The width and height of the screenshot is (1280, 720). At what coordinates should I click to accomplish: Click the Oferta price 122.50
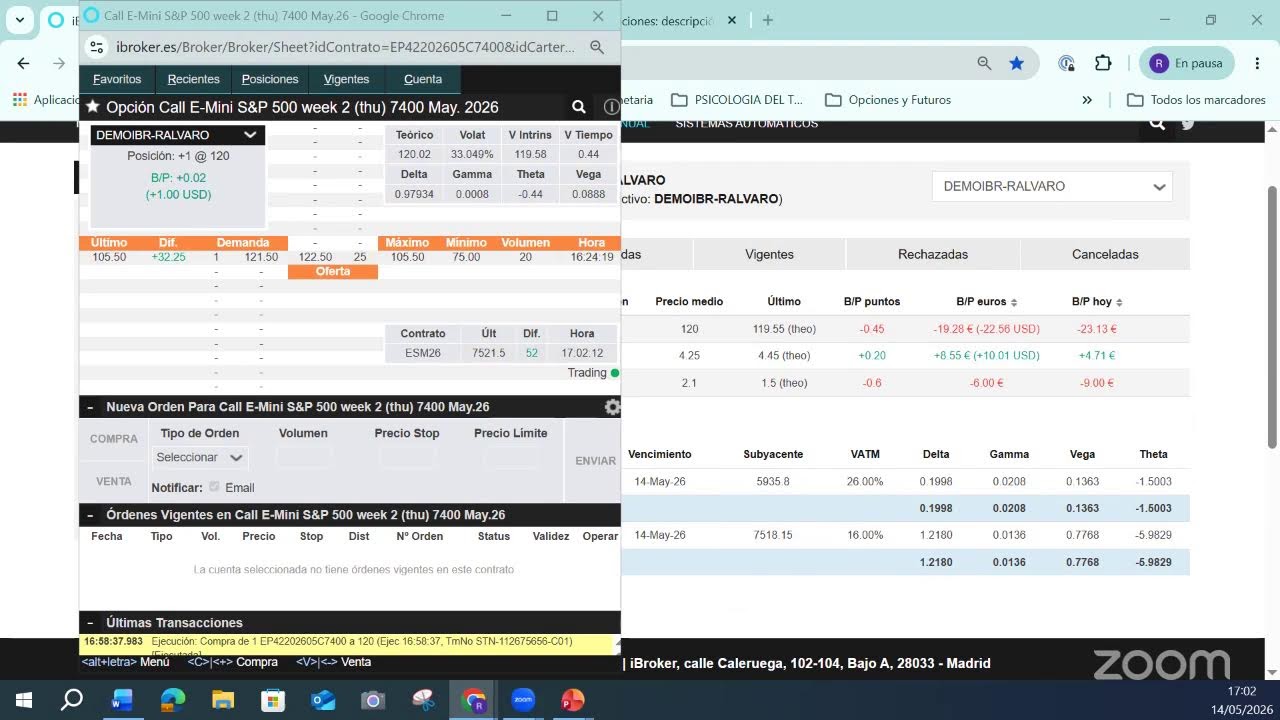point(315,257)
